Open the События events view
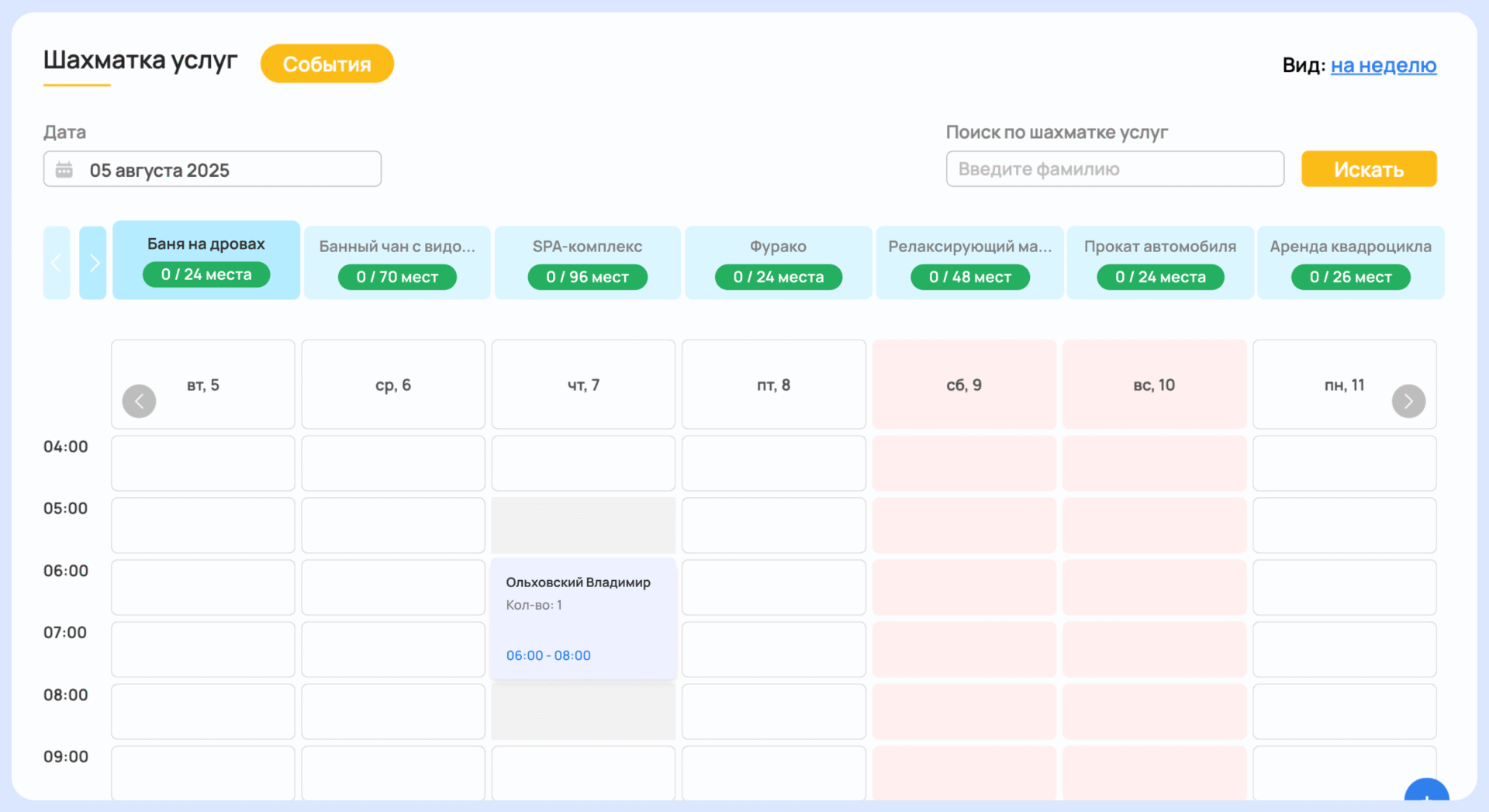Viewport: 1489px width, 812px height. point(326,64)
